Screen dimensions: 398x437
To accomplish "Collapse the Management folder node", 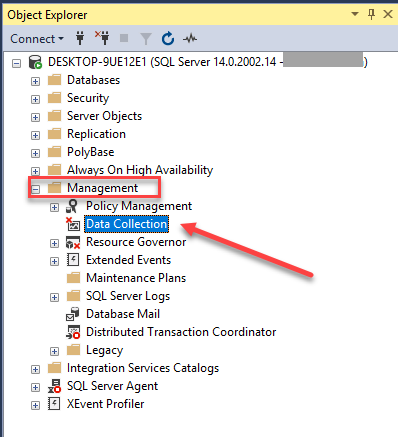I will click(35, 189).
